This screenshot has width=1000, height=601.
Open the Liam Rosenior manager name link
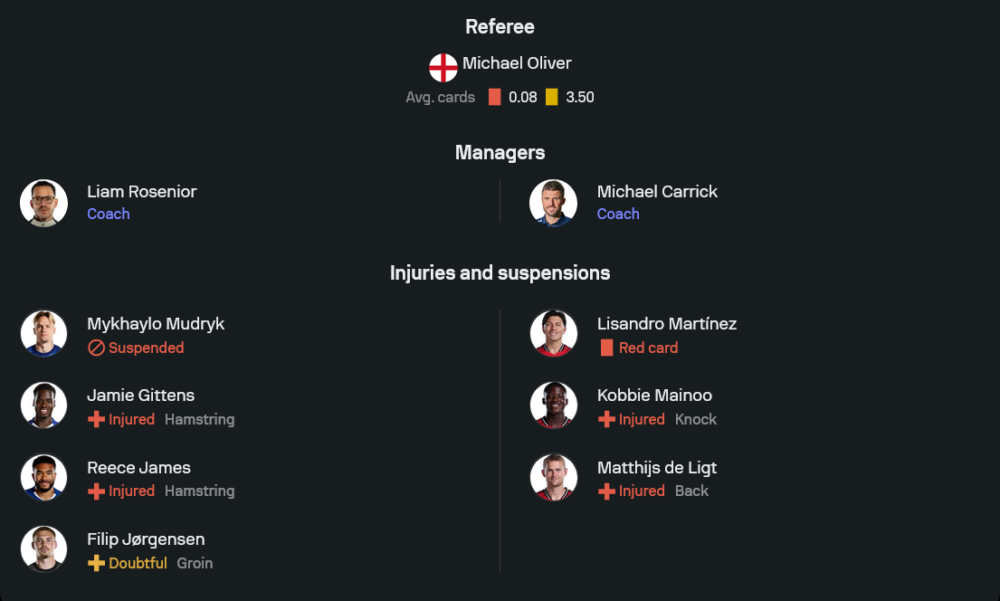pyautogui.click(x=142, y=191)
